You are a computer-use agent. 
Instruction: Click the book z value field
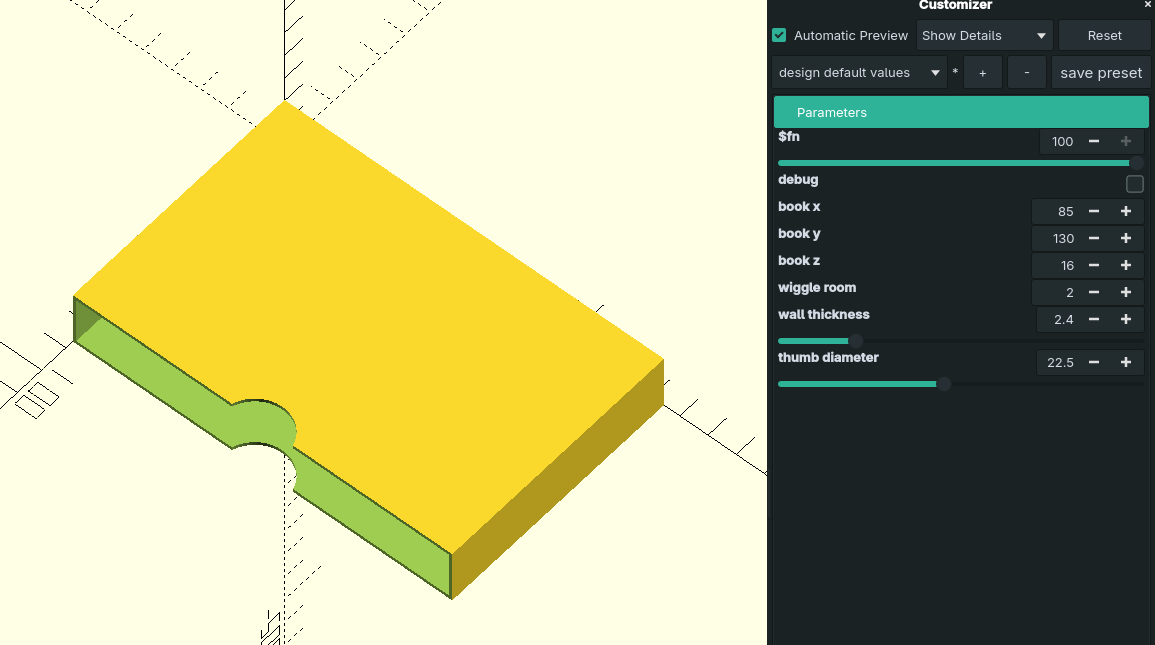coord(1057,265)
